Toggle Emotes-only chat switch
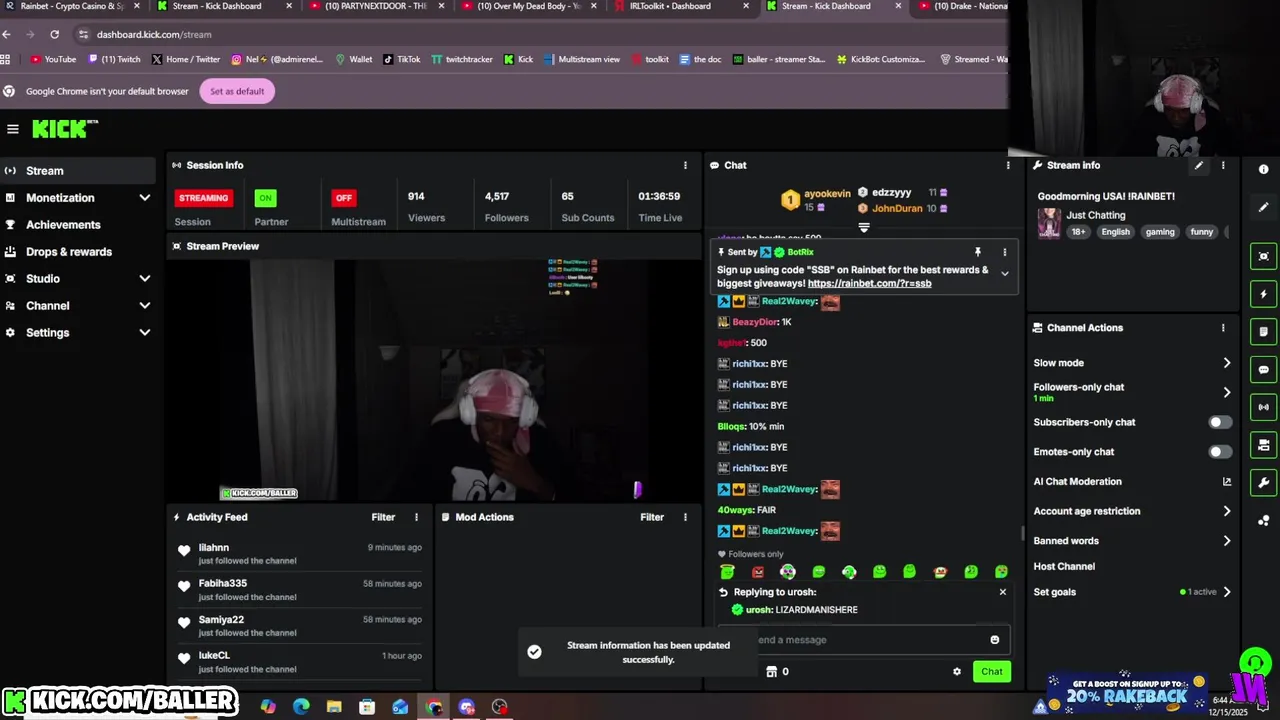Viewport: 1280px width, 720px height. [x=1220, y=452]
